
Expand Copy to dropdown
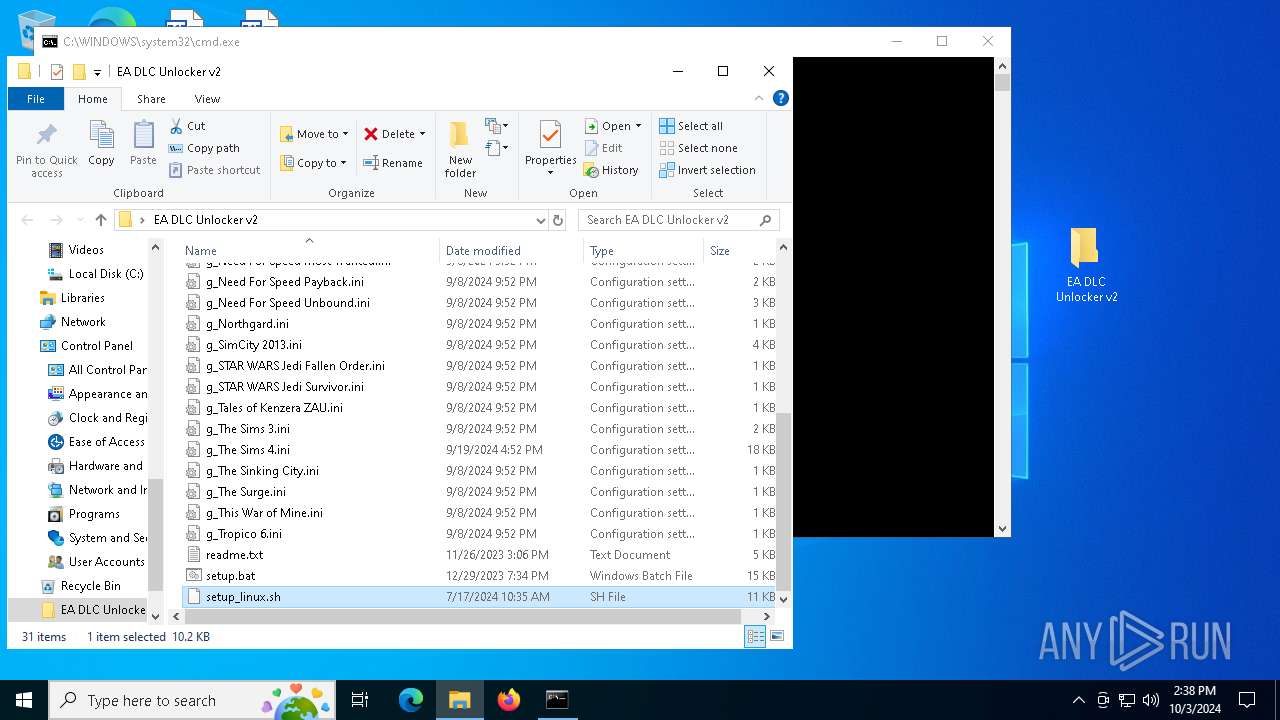pyautogui.click(x=343, y=163)
